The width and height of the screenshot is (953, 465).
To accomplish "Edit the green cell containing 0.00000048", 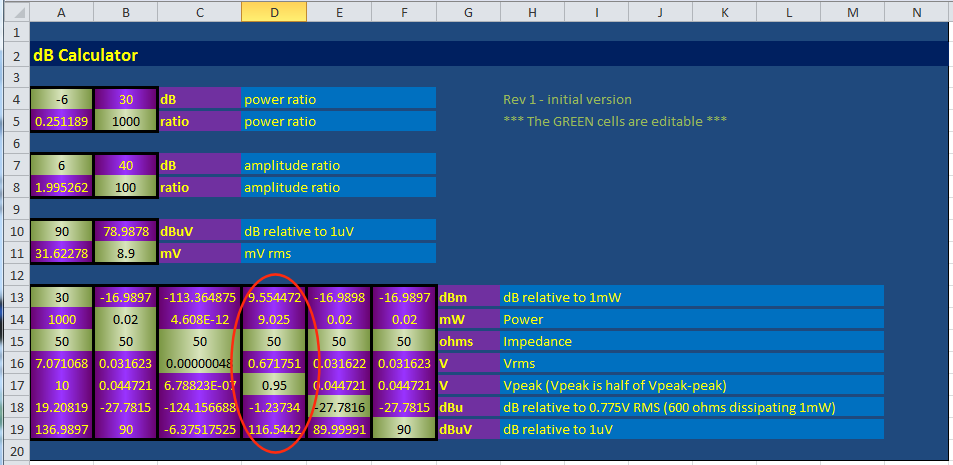I will coord(200,363).
